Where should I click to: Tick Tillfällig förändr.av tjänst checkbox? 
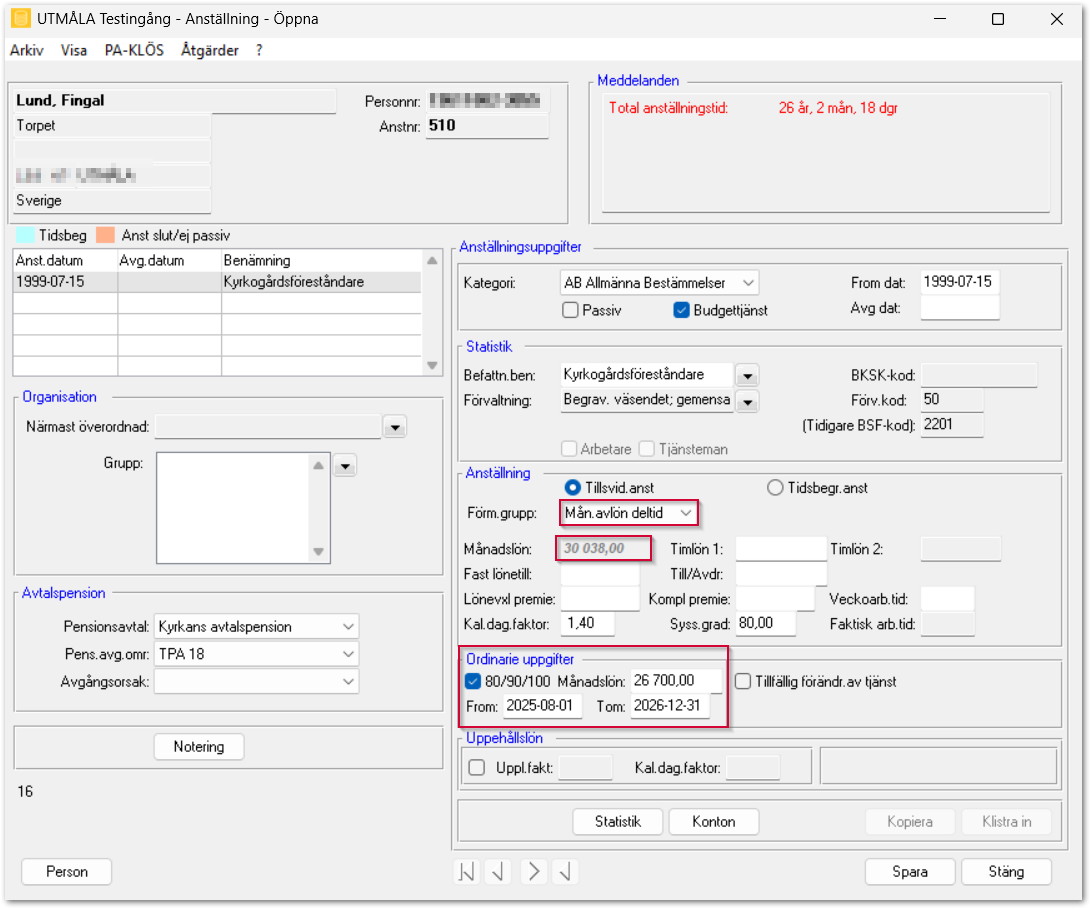(743, 682)
